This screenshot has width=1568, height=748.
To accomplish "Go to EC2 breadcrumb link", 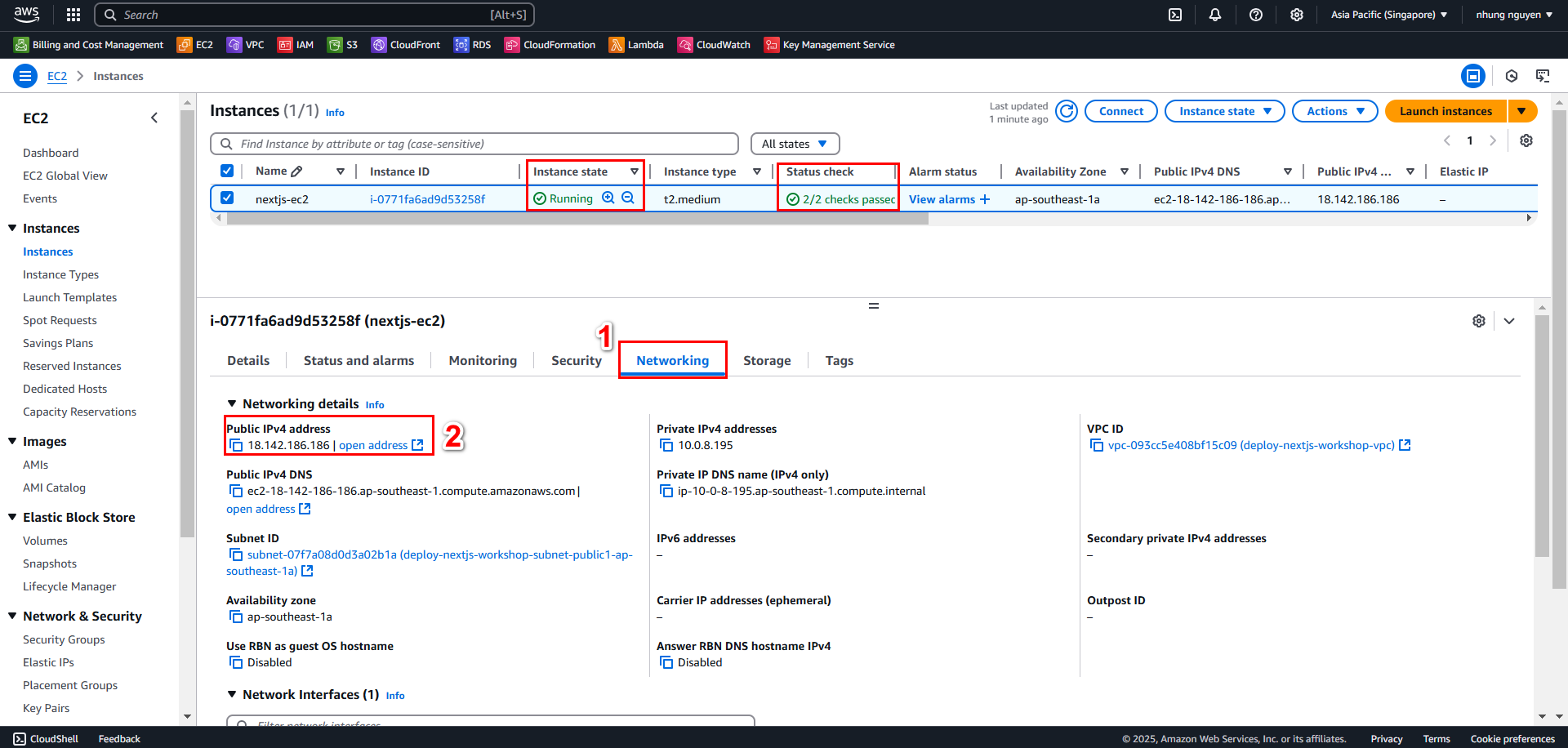I will tap(57, 76).
